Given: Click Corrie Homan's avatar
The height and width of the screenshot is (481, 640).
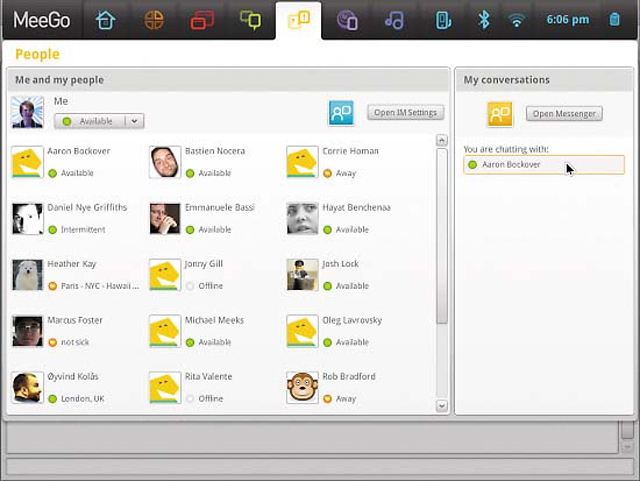Looking at the screenshot, I should click(302, 162).
